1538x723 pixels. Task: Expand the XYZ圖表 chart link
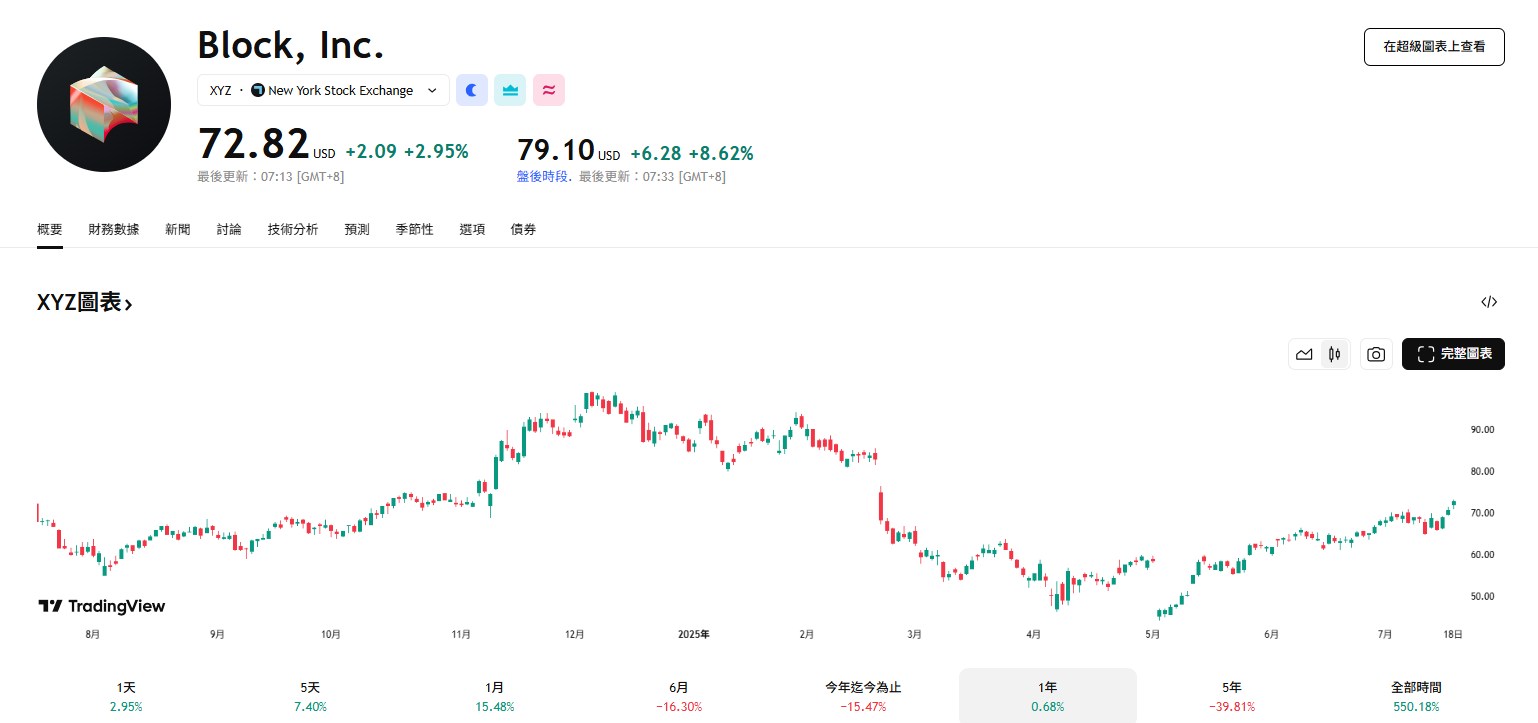click(x=85, y=301)
